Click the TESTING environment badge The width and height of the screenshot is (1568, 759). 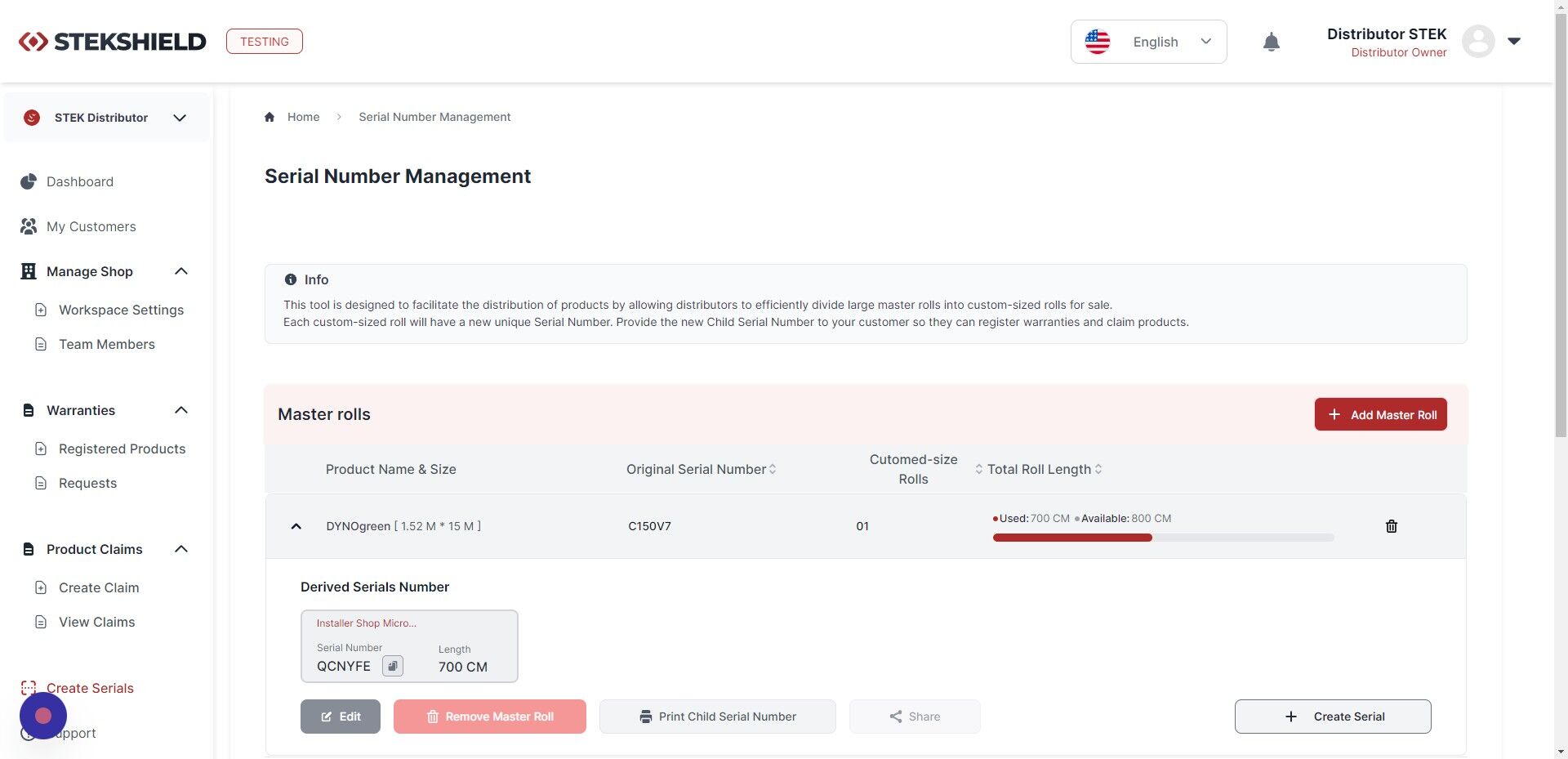point(265,42)
